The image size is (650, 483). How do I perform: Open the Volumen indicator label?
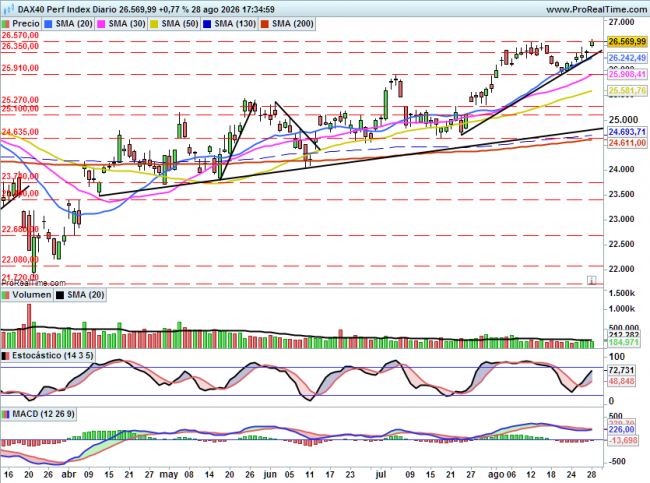pyautogui.click(x=27, y=295)
